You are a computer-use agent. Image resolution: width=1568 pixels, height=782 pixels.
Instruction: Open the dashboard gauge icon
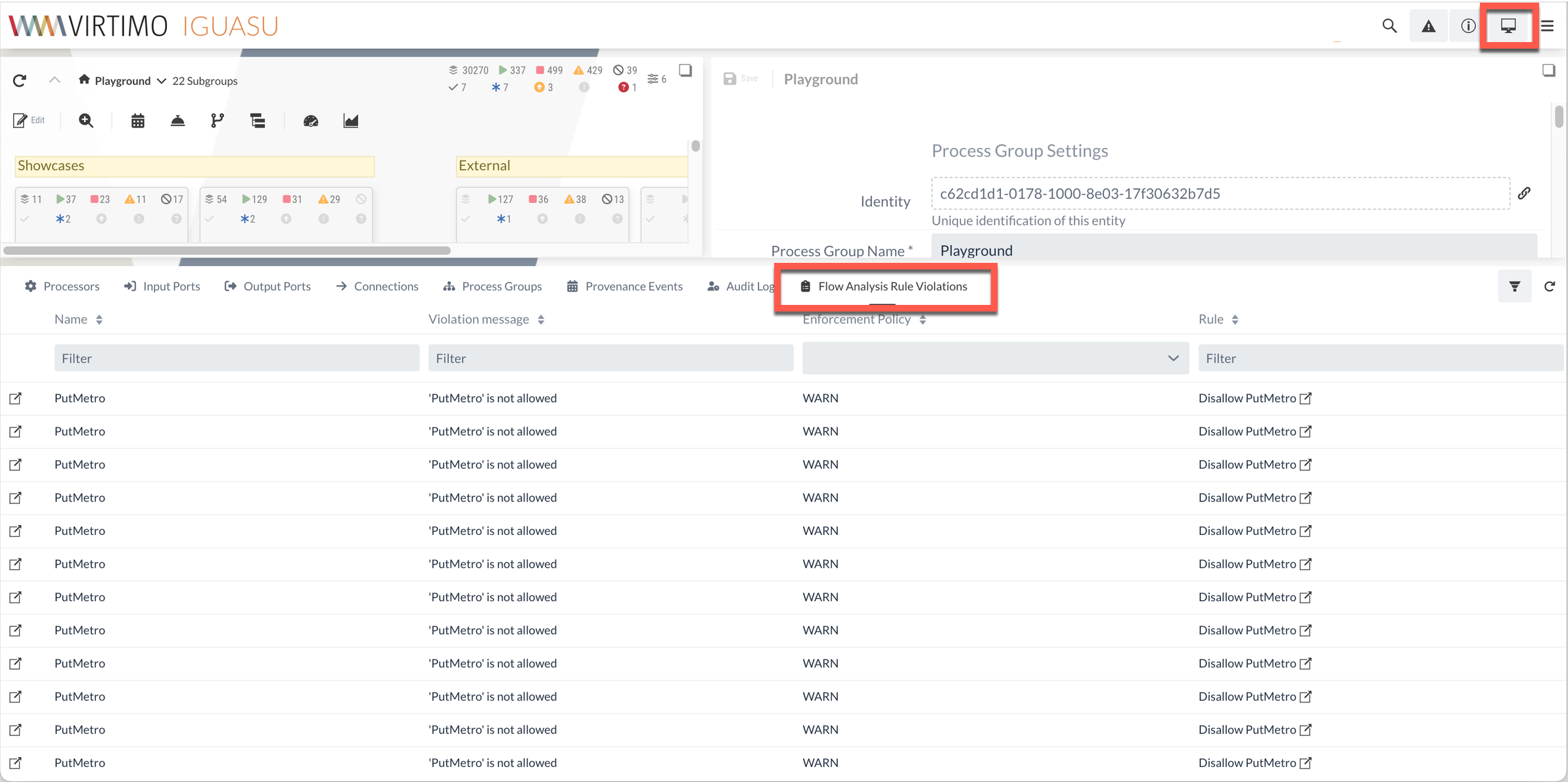pyautogui.click(x=311, y=121)
